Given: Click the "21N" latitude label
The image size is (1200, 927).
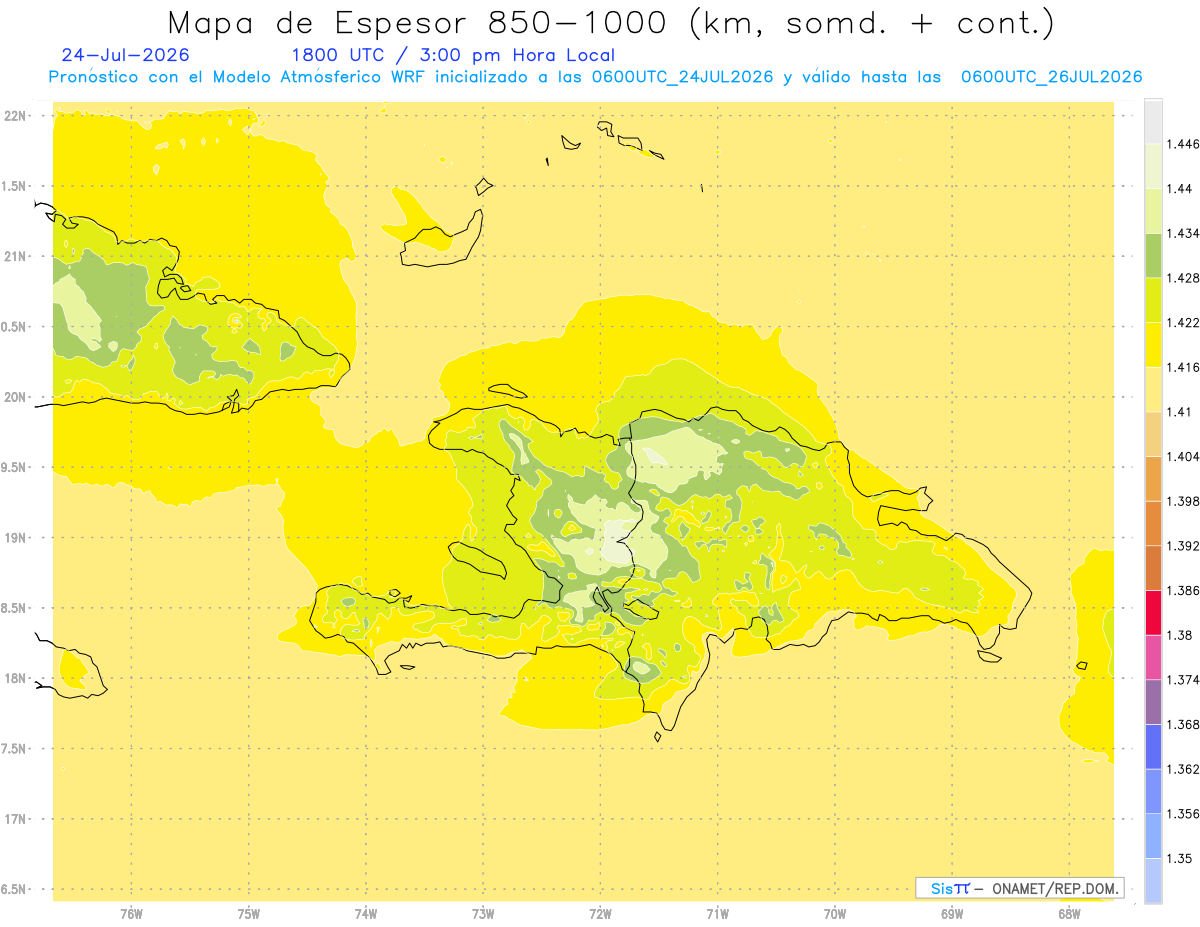Looking at the screenshot, I should [17, 257].
